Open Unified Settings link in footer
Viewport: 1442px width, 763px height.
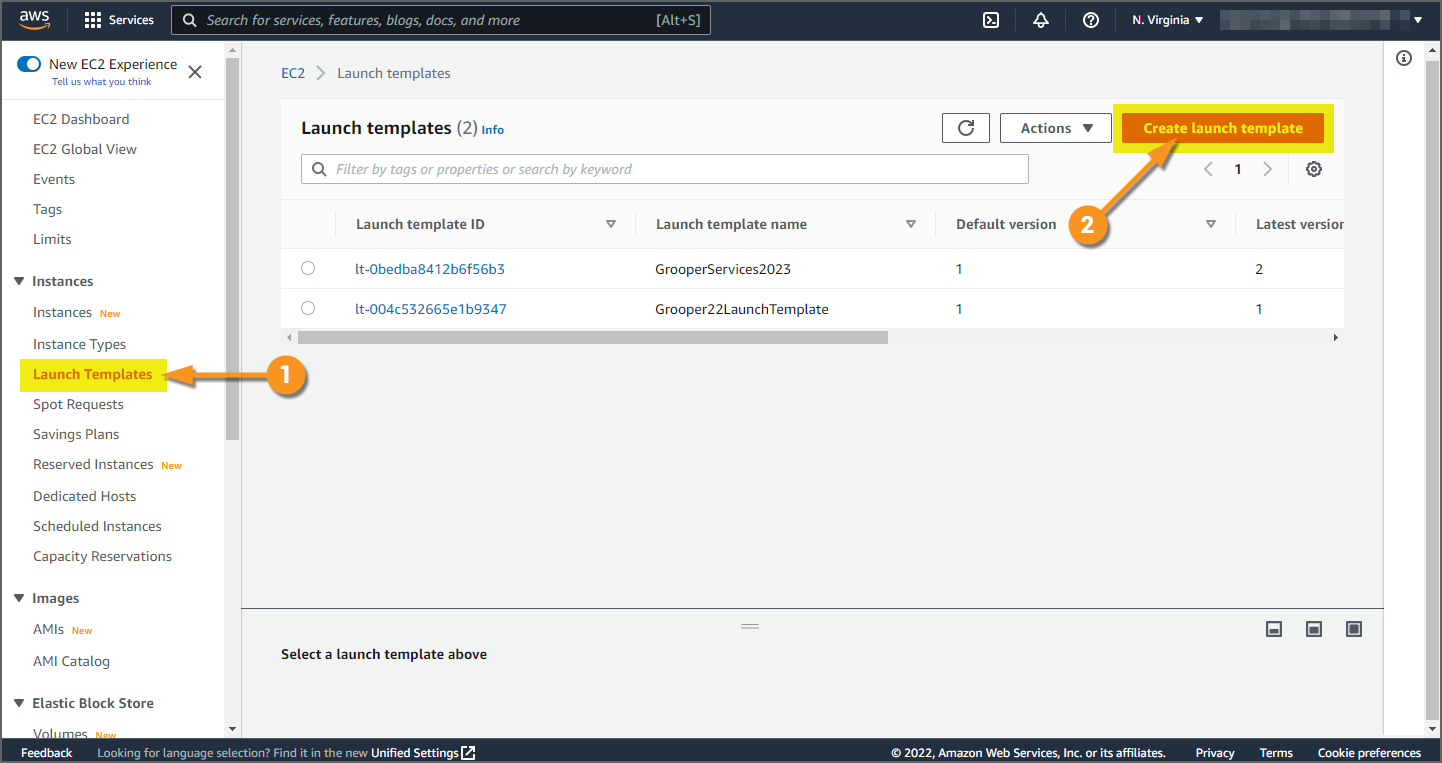[423, 753]
